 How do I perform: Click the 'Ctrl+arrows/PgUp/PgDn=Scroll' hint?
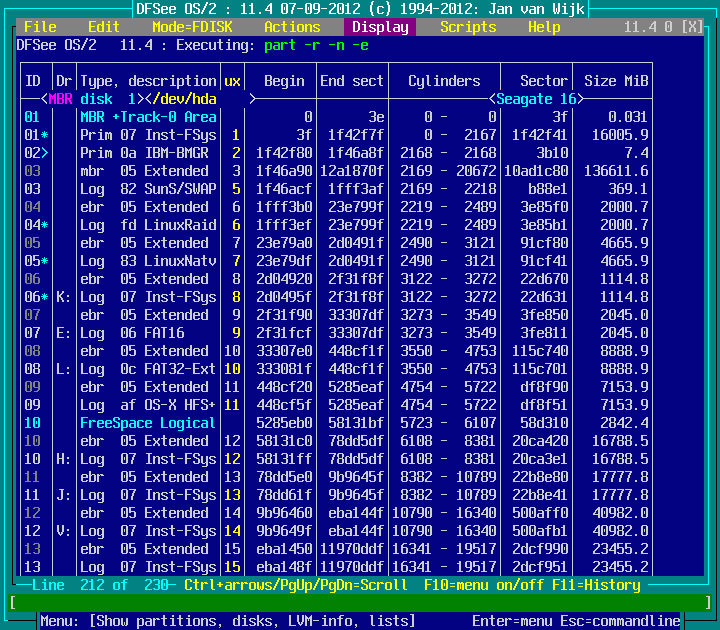(296, 585)
